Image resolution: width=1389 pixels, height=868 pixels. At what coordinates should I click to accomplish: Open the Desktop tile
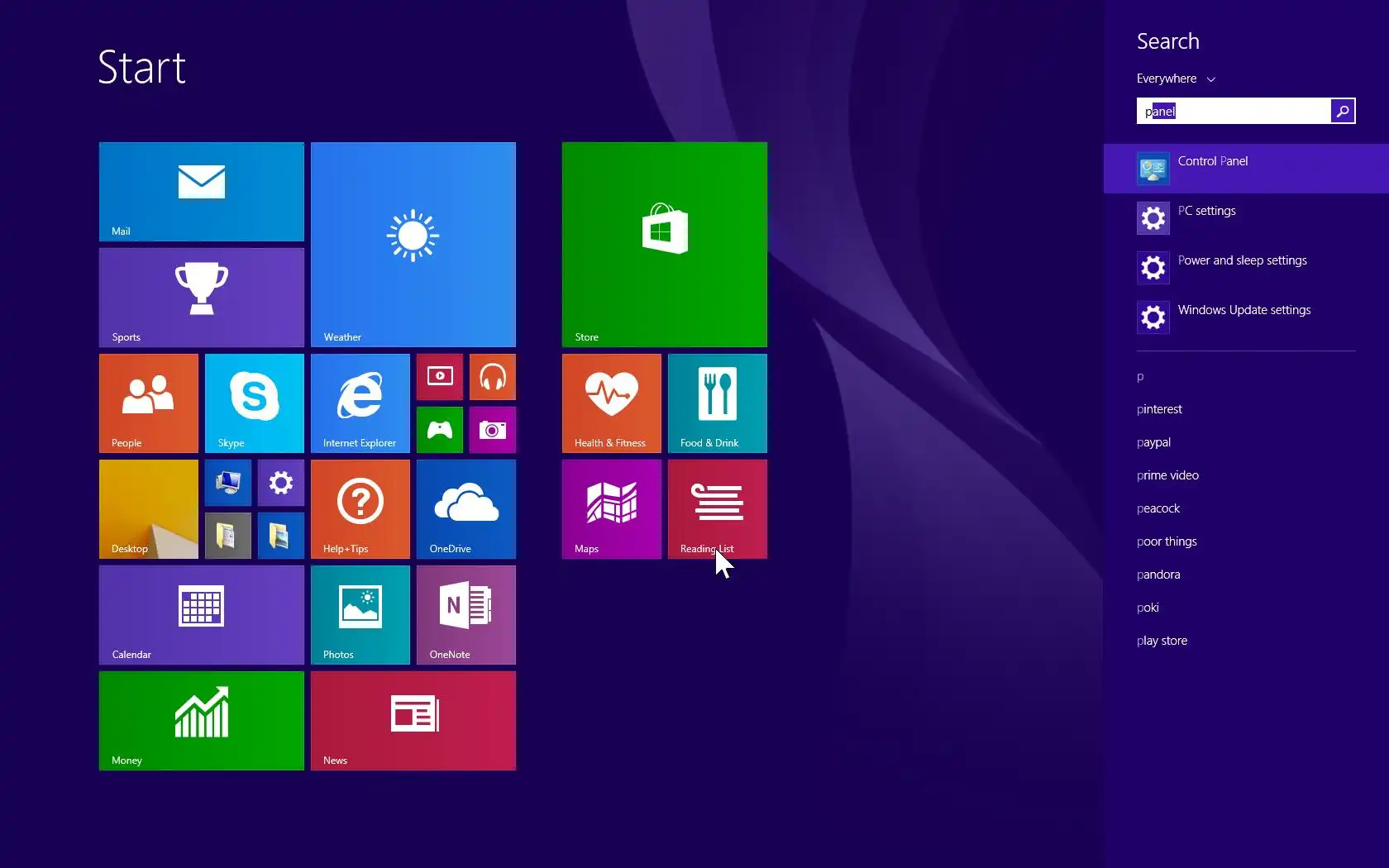[149, 509]
